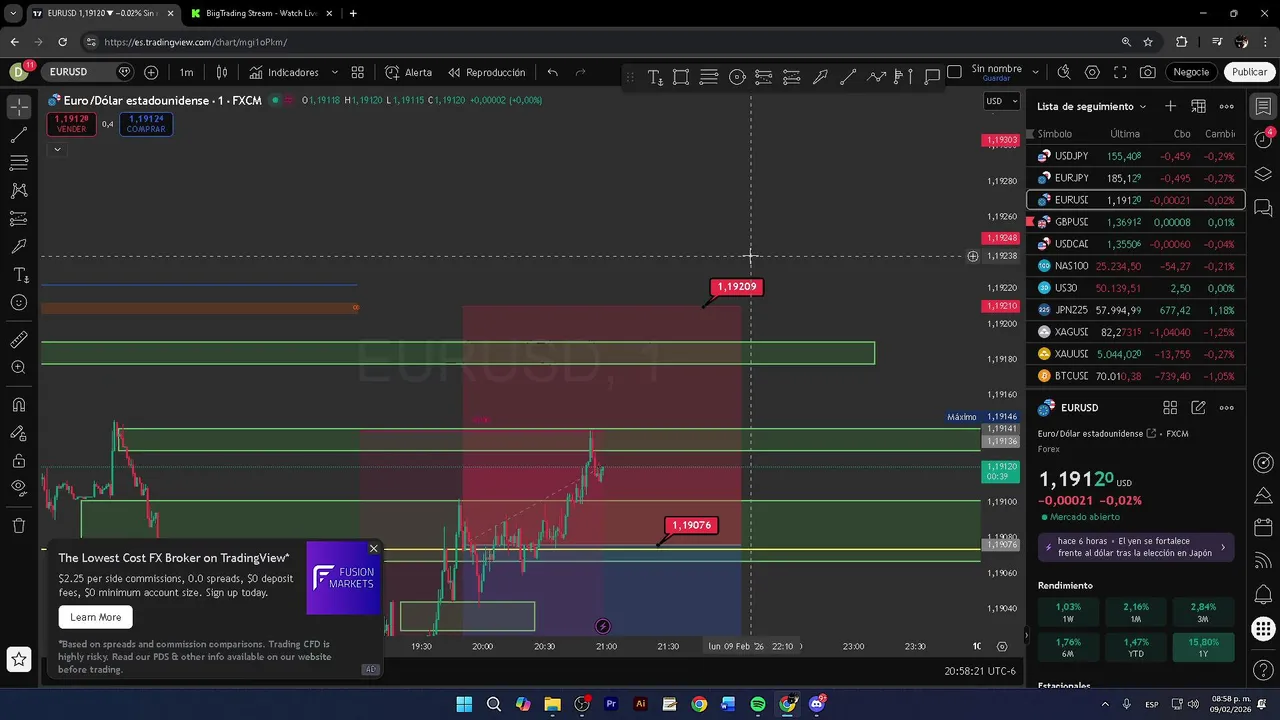Select the comment callout tool in floating toolbar
The width and height of the screenshot is (1280, 720).
(x=932, y=77)
